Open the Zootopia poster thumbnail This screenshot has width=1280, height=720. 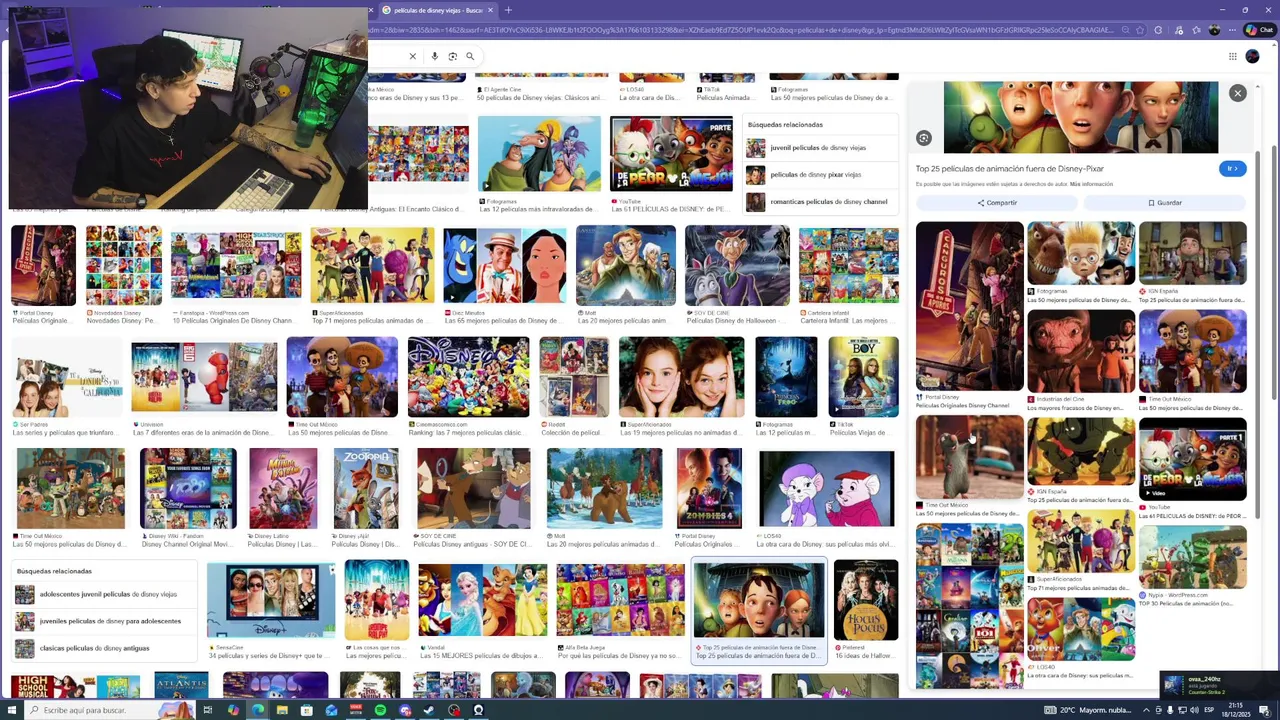(366, 488)
